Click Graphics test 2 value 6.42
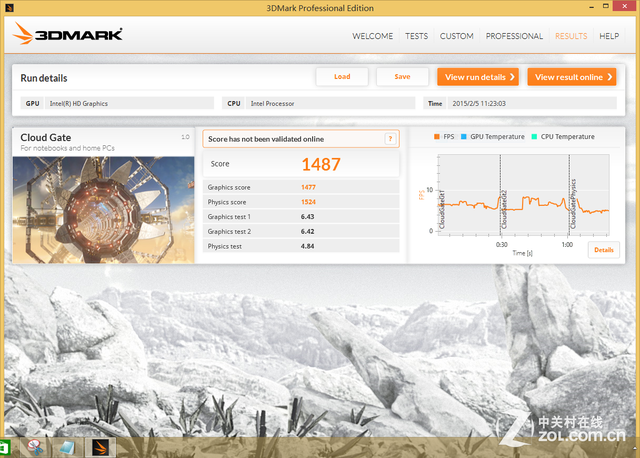 coord(307,231)
